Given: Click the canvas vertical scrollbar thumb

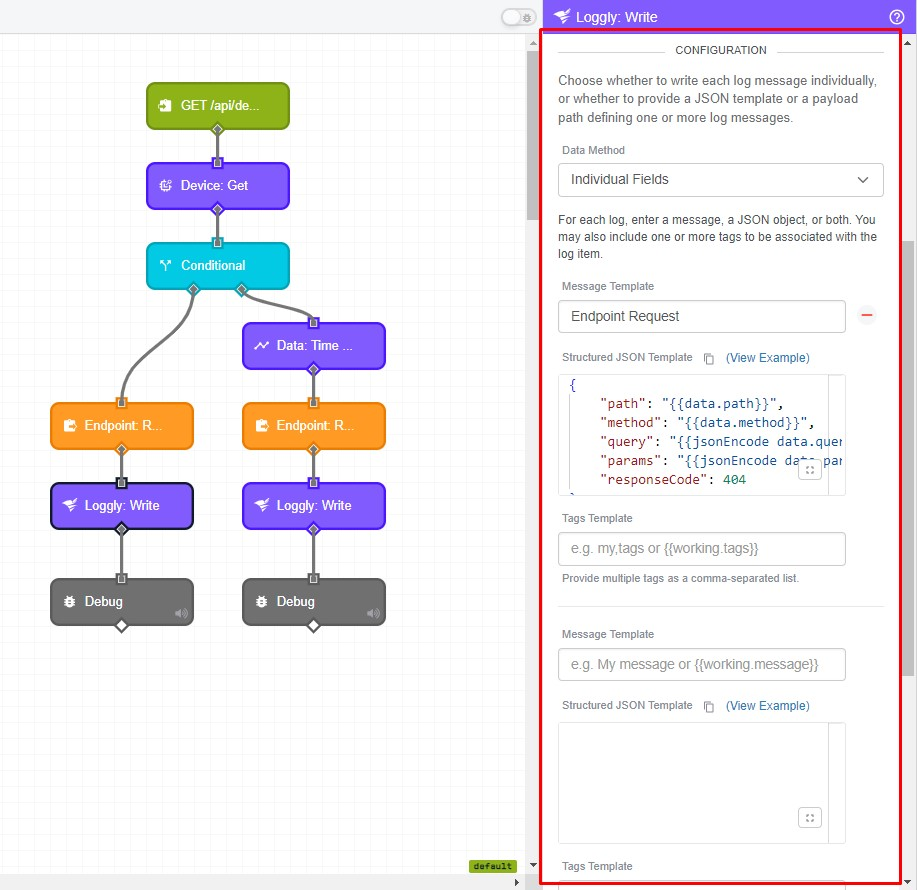Looking at the screenshot, I should [532, 135].
